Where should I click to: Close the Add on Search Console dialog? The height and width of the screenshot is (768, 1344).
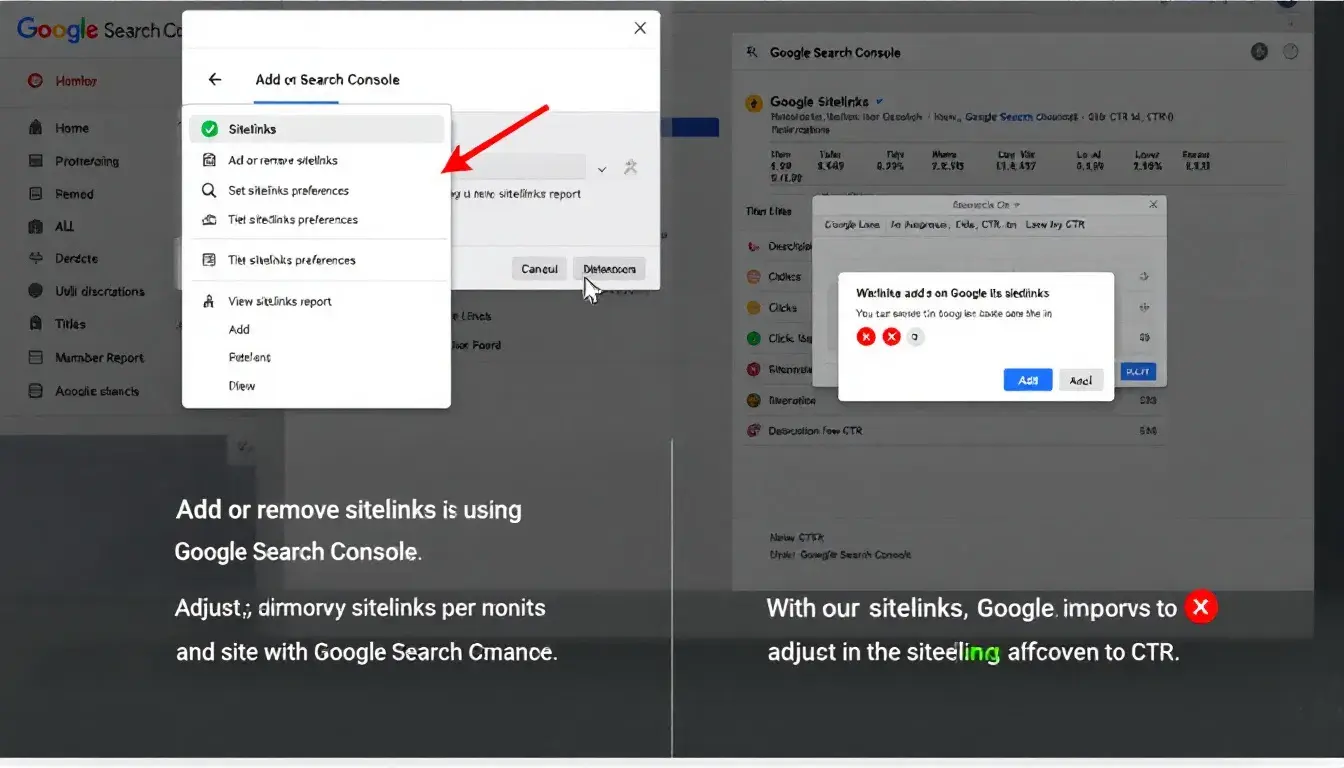pyautogui.click(x=640, y=28)
